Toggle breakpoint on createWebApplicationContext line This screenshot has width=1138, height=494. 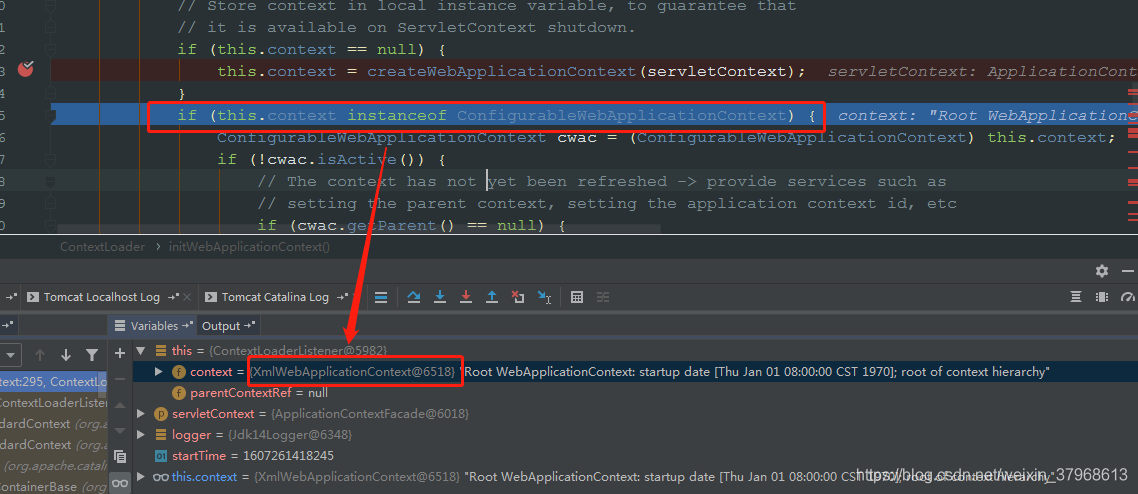(26, 70)
